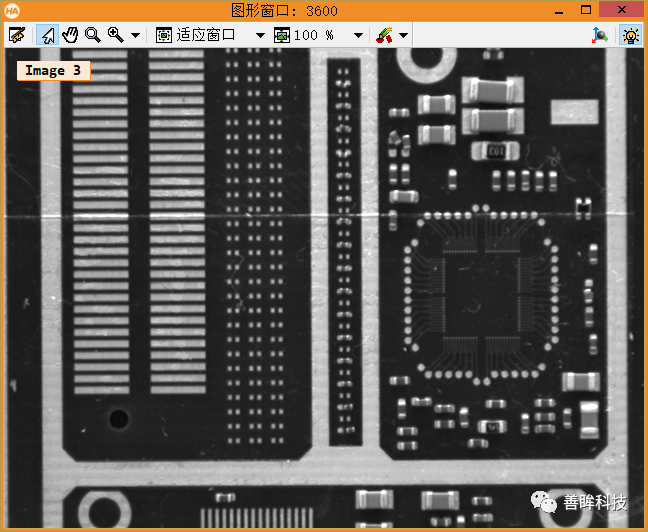The height and width of the screenshot is (532, 648).
Task: Click the 适应窗口 label
Action: [205, 35]
